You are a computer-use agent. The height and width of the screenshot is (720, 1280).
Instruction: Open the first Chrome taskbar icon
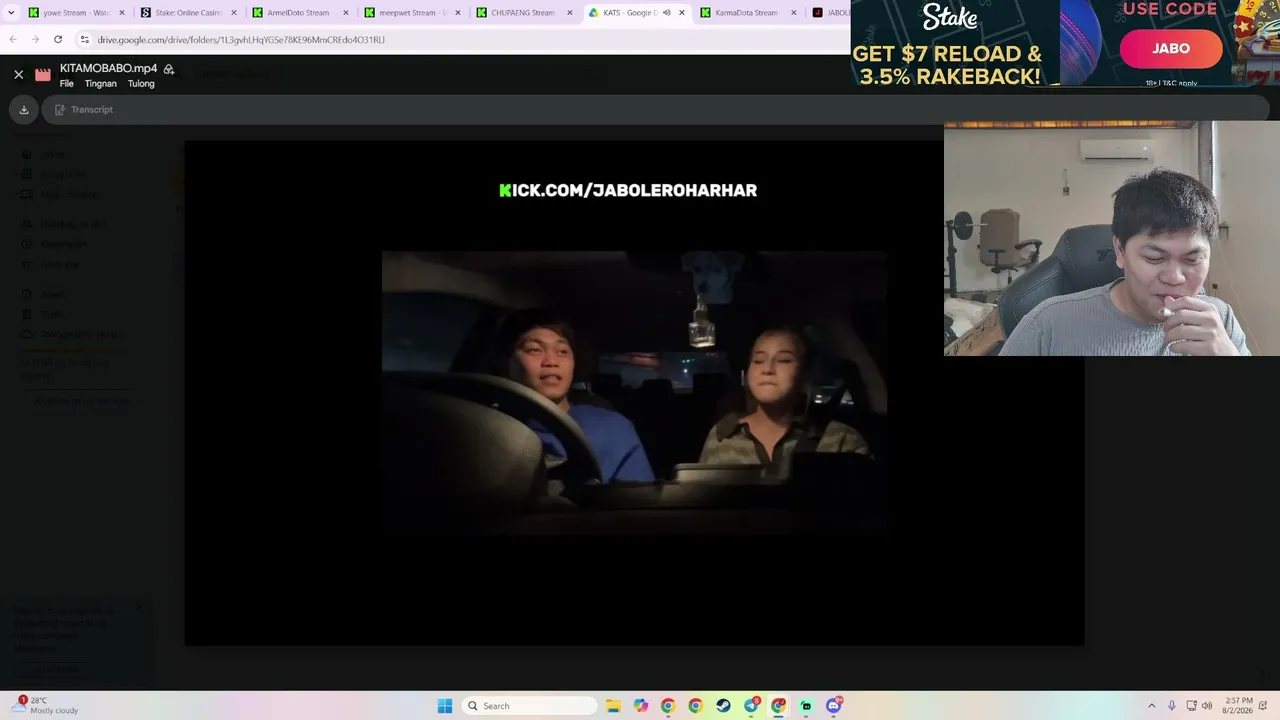point(668,706)
